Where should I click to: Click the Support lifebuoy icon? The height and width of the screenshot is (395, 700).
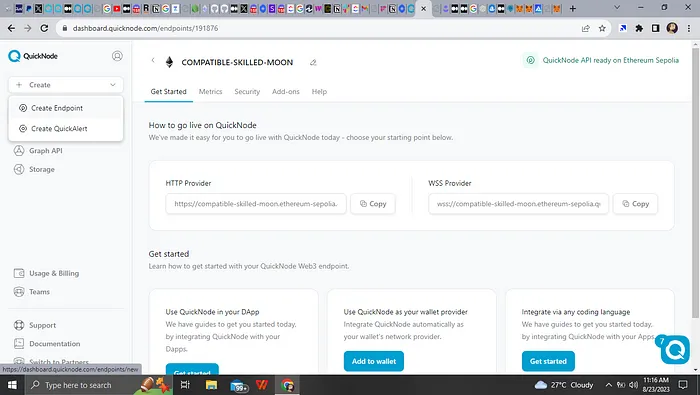point(19,325)
